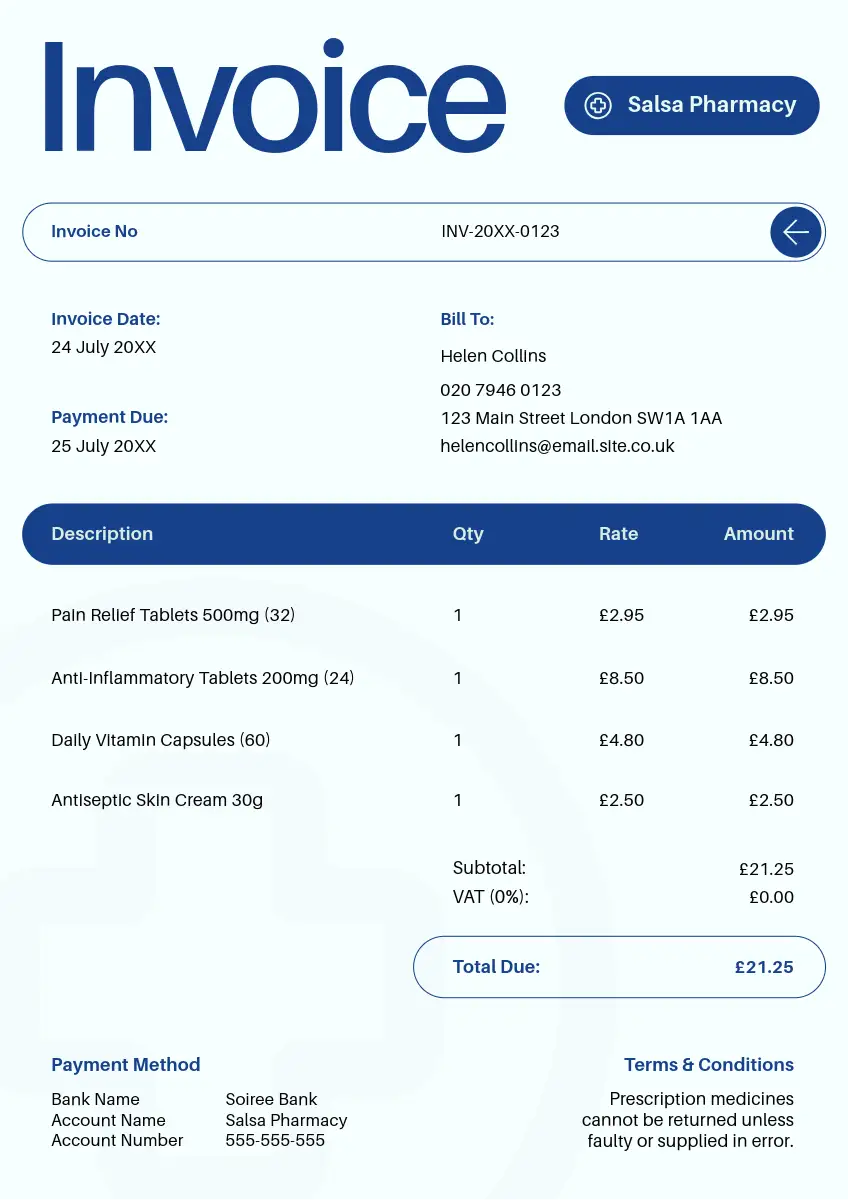This screenshot has width=848, height=1200.
Task: Select the invoice number INV-20XX-0123
Action: [x=500, y=231]
